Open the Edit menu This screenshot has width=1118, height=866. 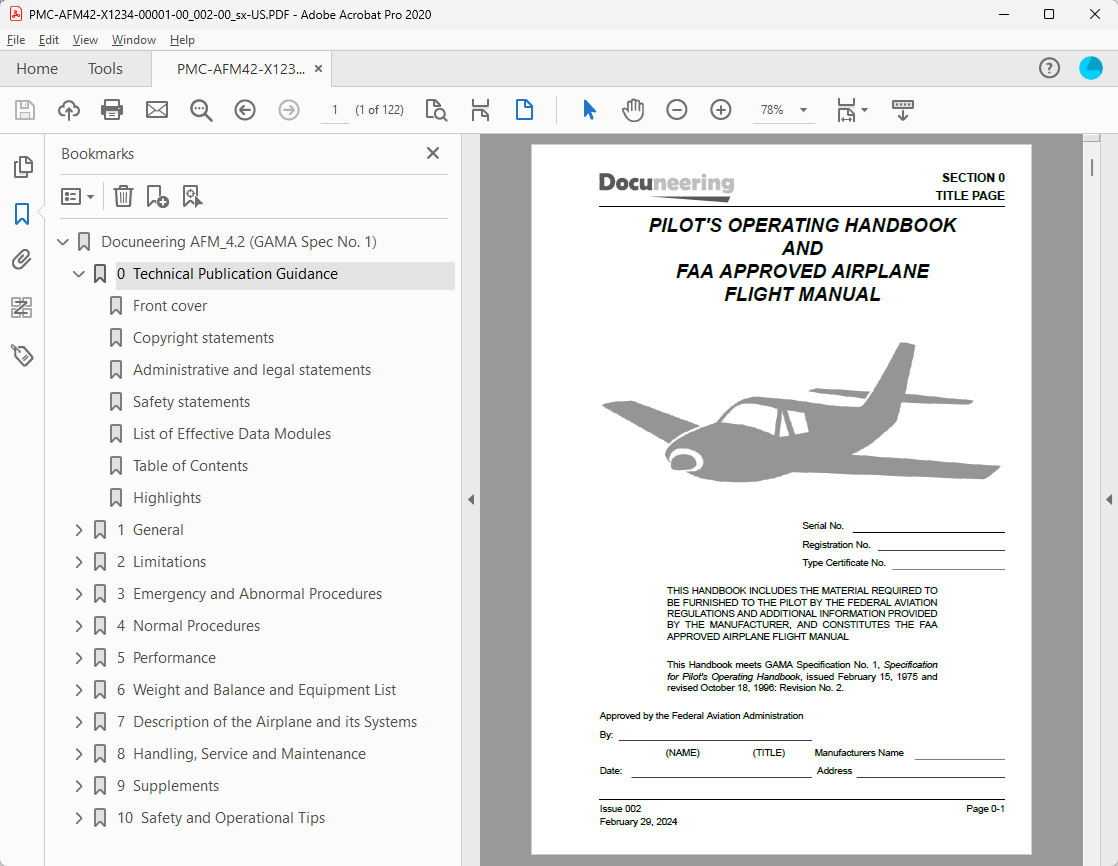coord(48,40)
